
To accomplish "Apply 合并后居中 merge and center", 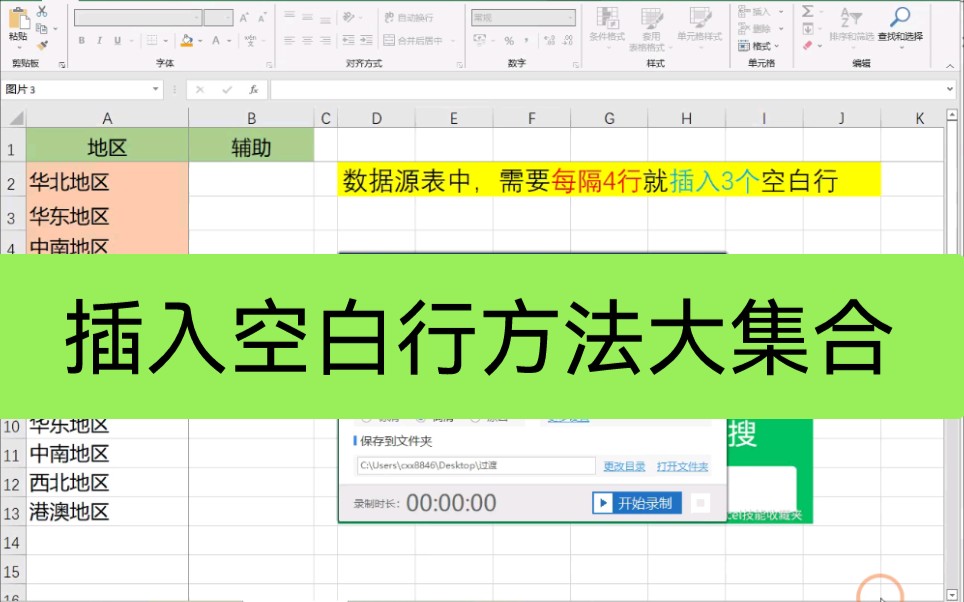I will click(413, 40).
